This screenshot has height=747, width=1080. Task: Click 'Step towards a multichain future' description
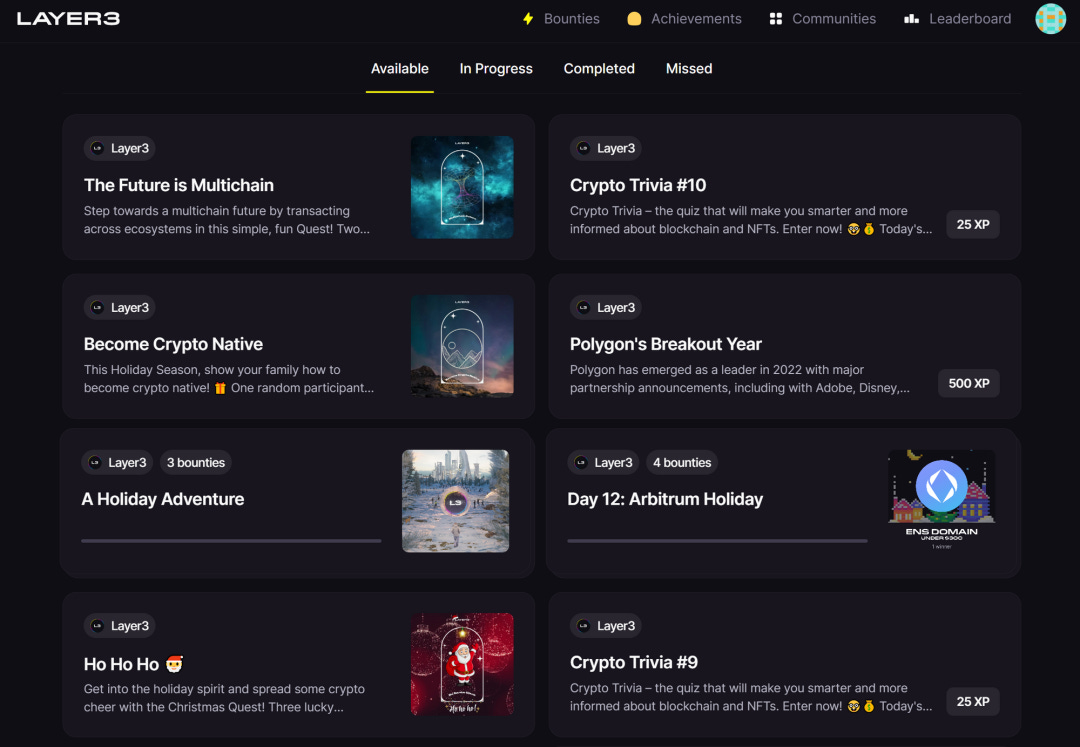[x=227, y=220]
